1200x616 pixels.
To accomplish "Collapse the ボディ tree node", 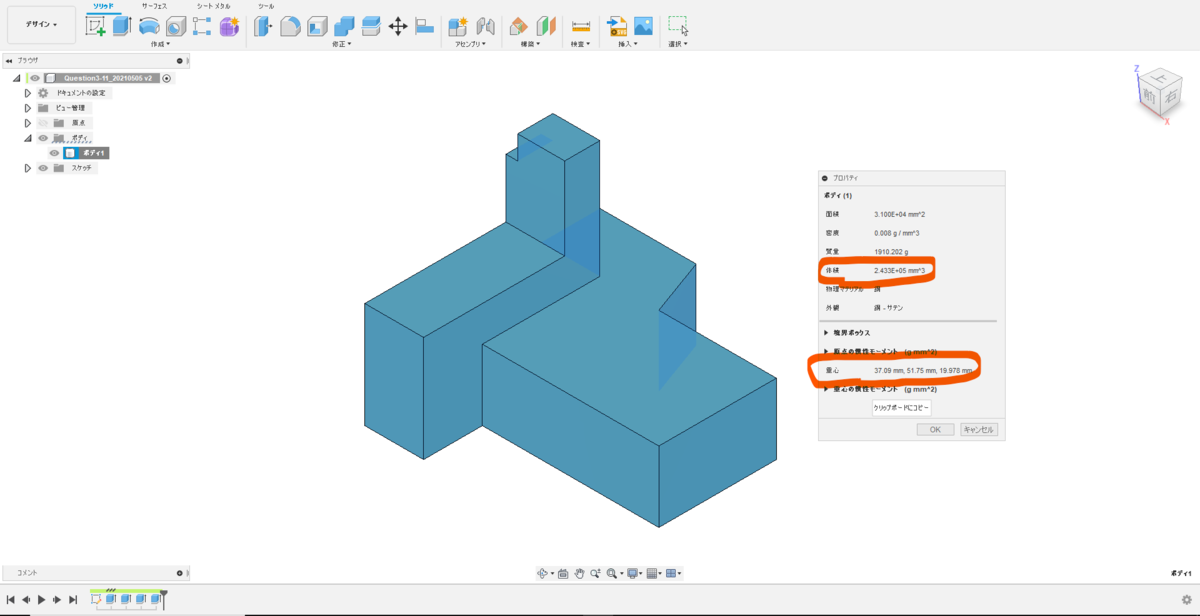I will (28, 138).
